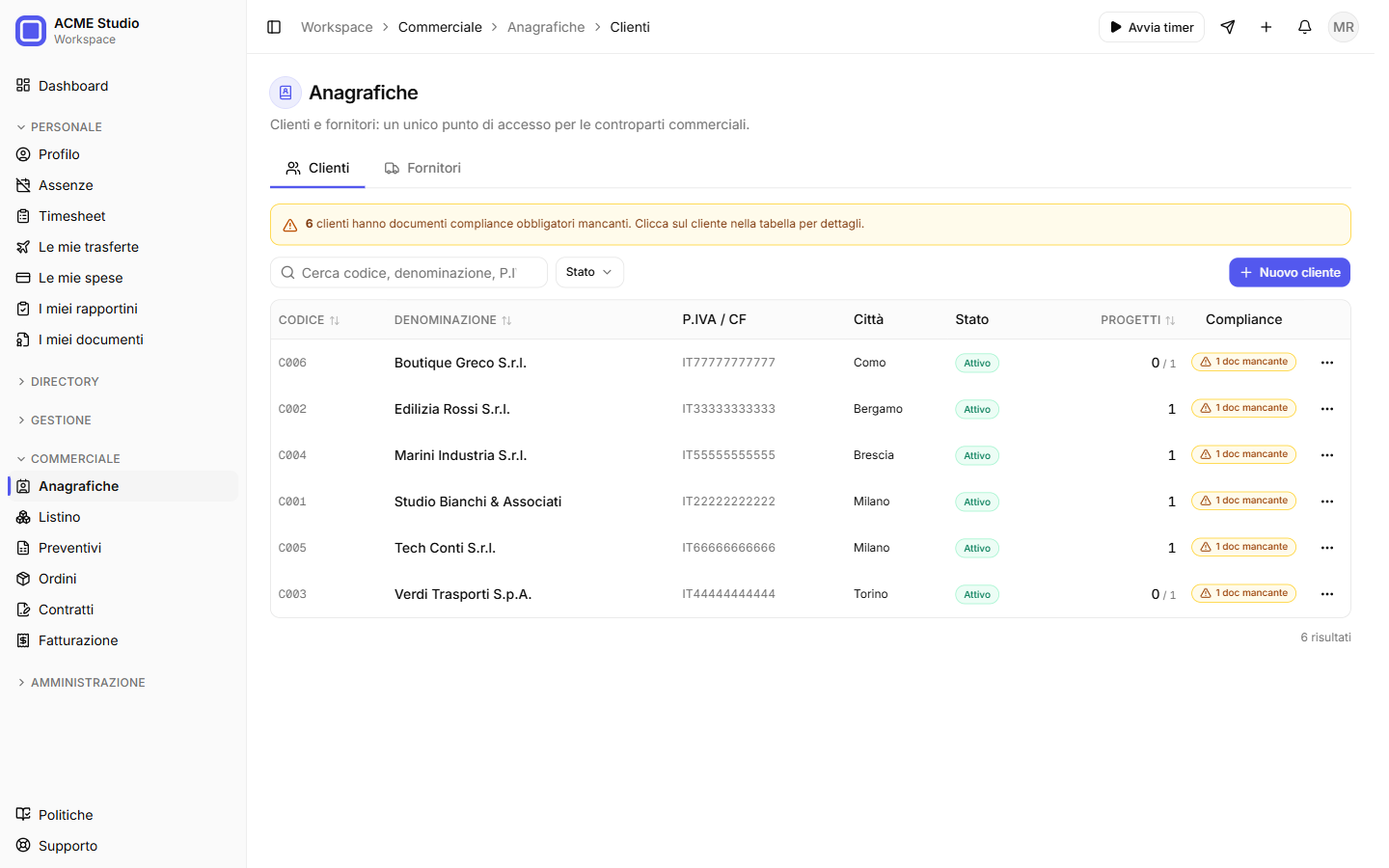This screenshot has width=1389, height=868.
Task: Click the ACME Studio logo icon
Action: click(x=31, y=31)
